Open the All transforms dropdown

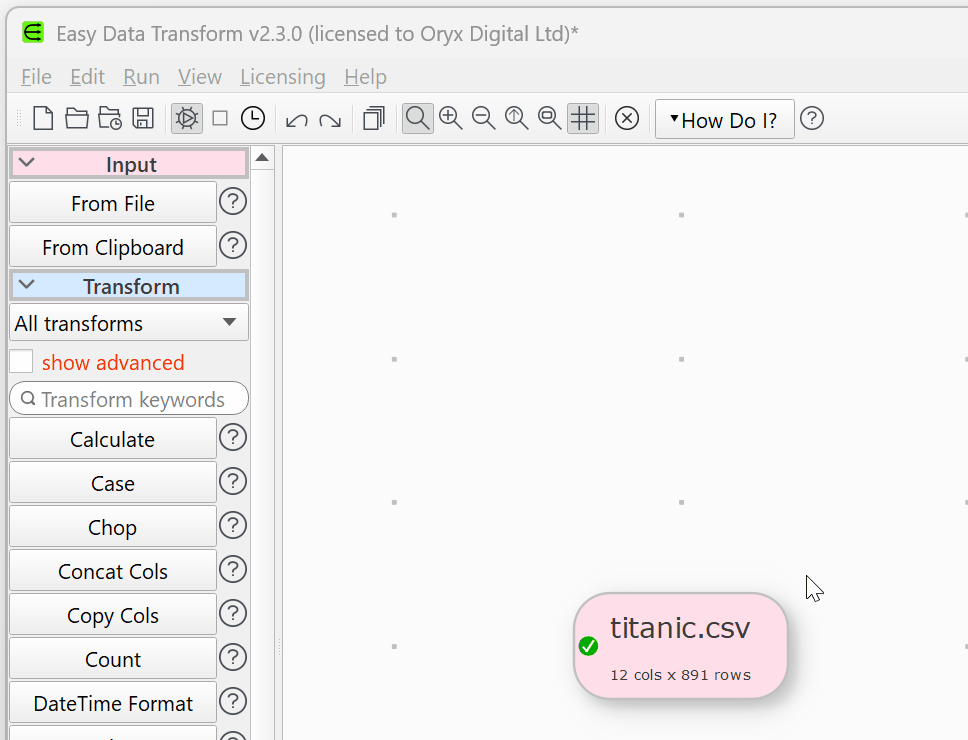[128, 323]
